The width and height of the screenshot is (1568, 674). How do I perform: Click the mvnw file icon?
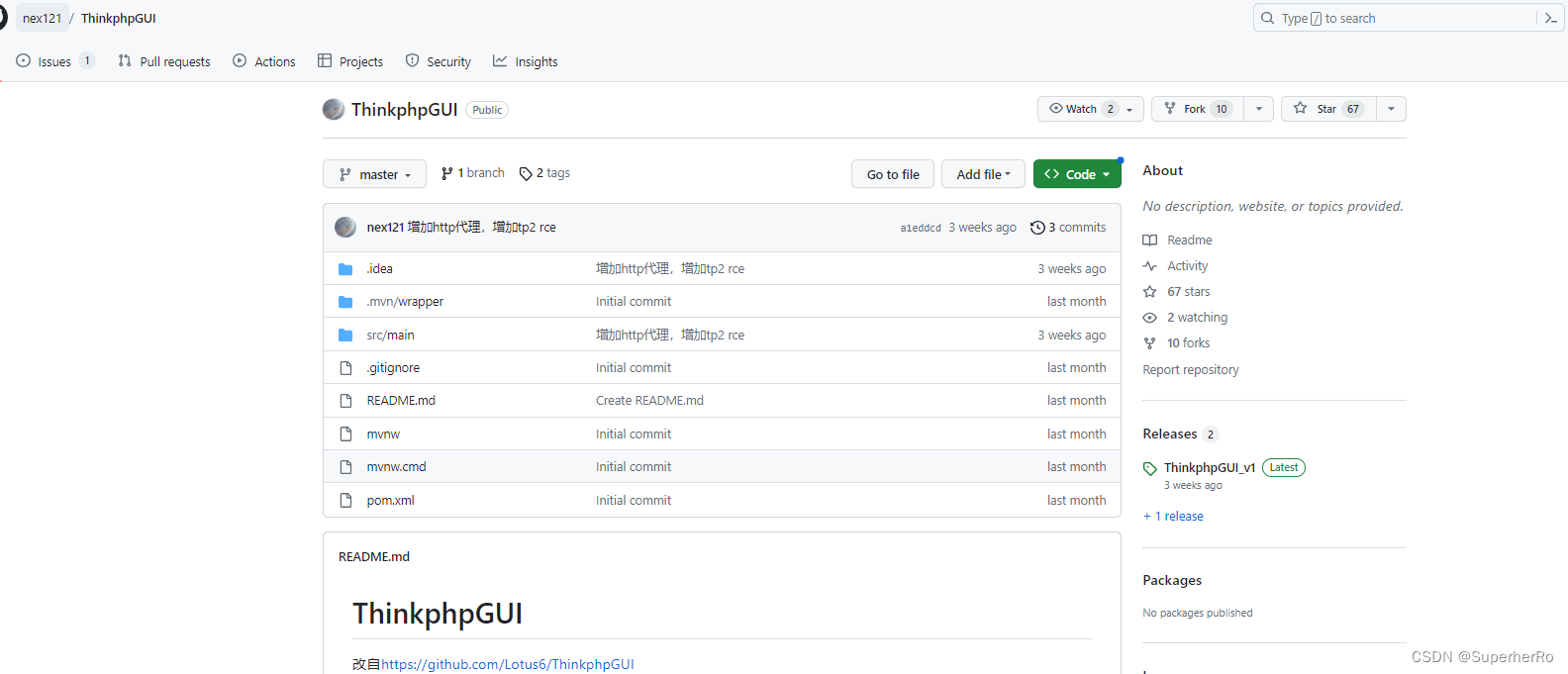tap(345, 434)
